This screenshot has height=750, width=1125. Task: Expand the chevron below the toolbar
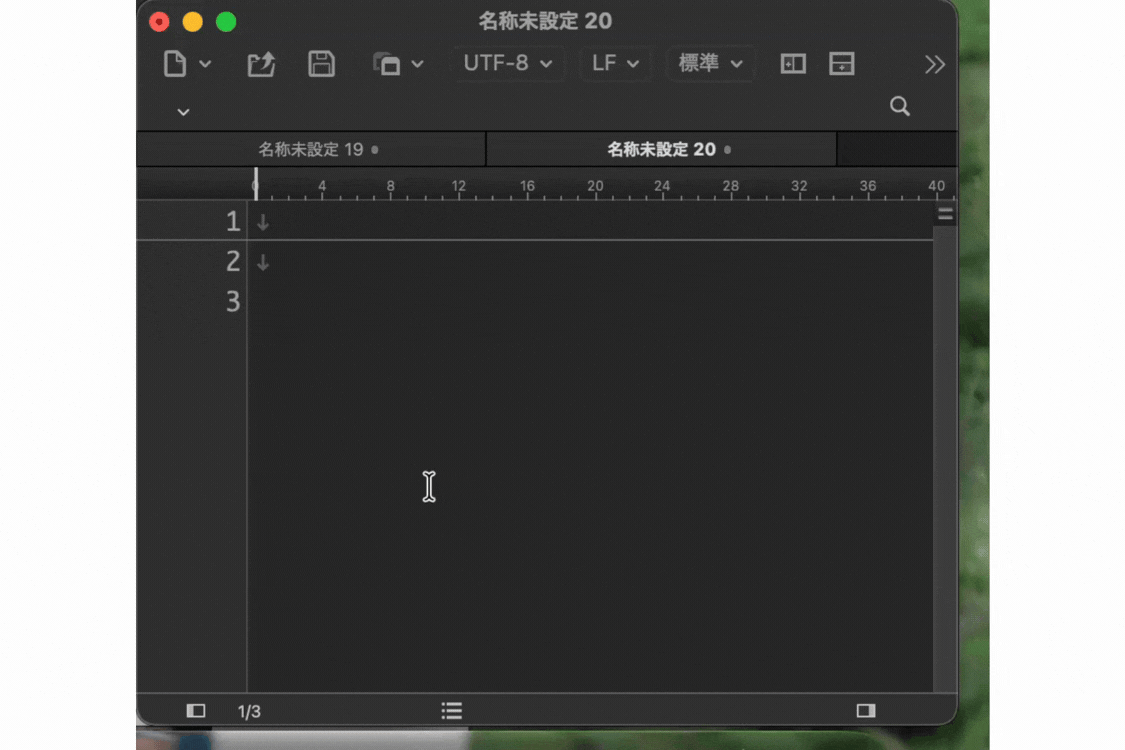[x=184, y=112]
